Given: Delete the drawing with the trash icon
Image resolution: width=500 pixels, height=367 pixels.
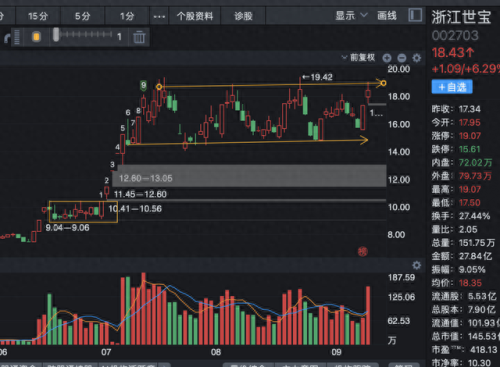Looking at the screenshot, I should point(139,37).
